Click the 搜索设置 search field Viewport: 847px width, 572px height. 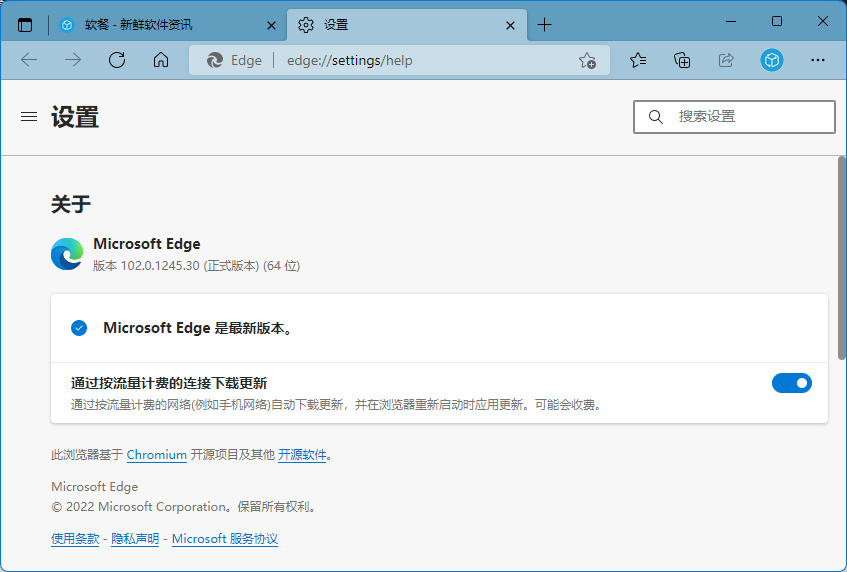coord(745,117)
